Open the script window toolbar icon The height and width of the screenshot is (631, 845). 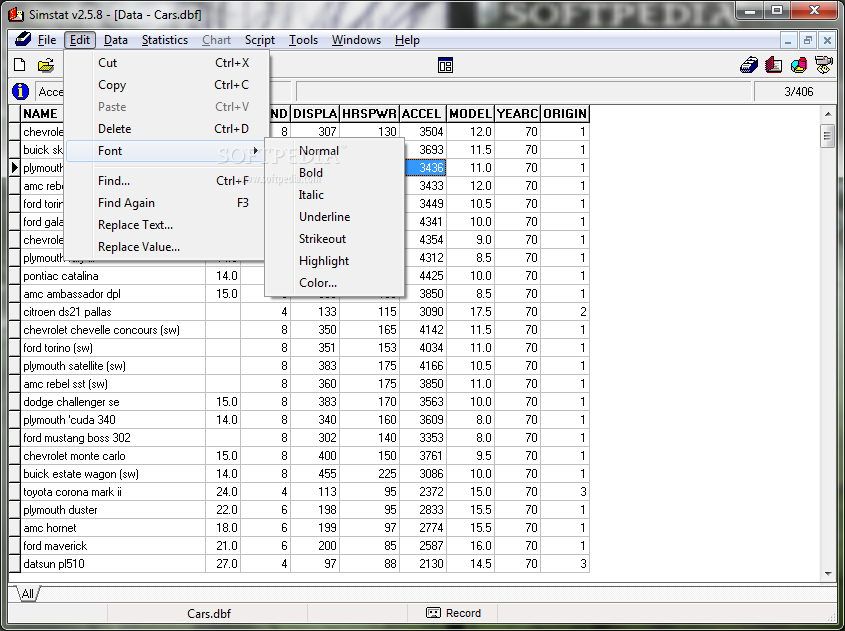click(823, 65)
